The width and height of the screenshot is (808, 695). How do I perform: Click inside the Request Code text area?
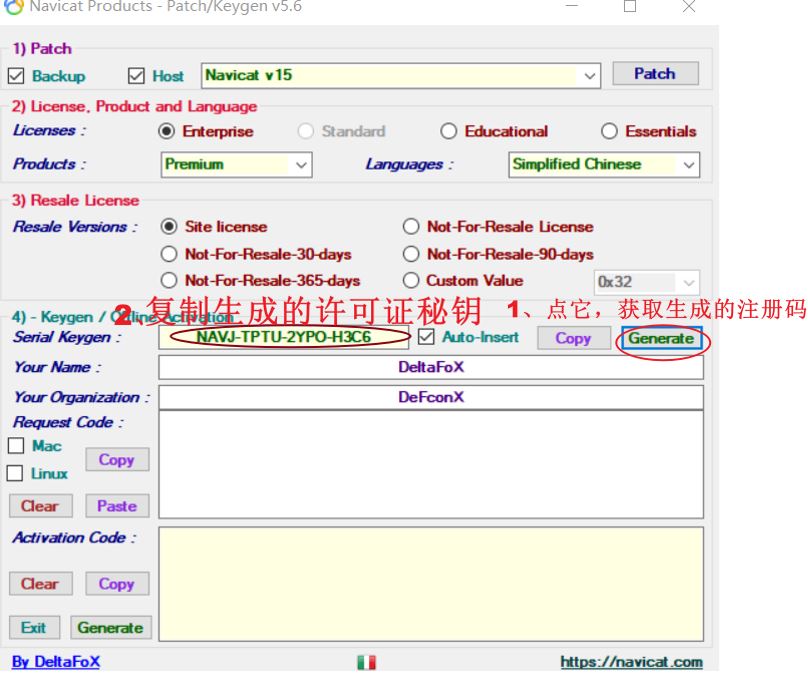click(x=431, y=464)
